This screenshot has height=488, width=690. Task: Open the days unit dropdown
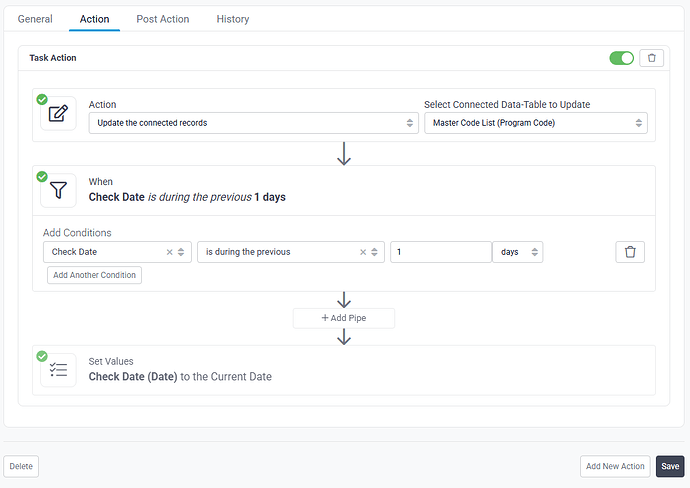[517, 252]
